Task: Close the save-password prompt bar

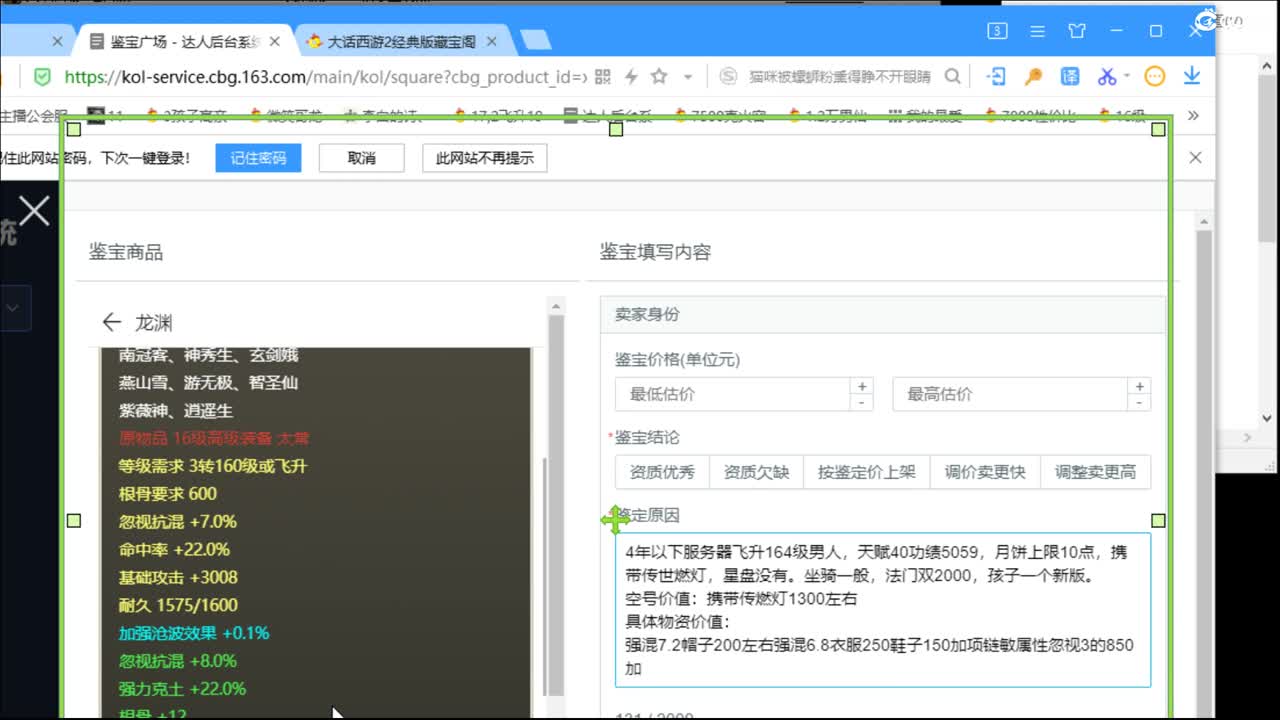Action: tap(1195, 158)
